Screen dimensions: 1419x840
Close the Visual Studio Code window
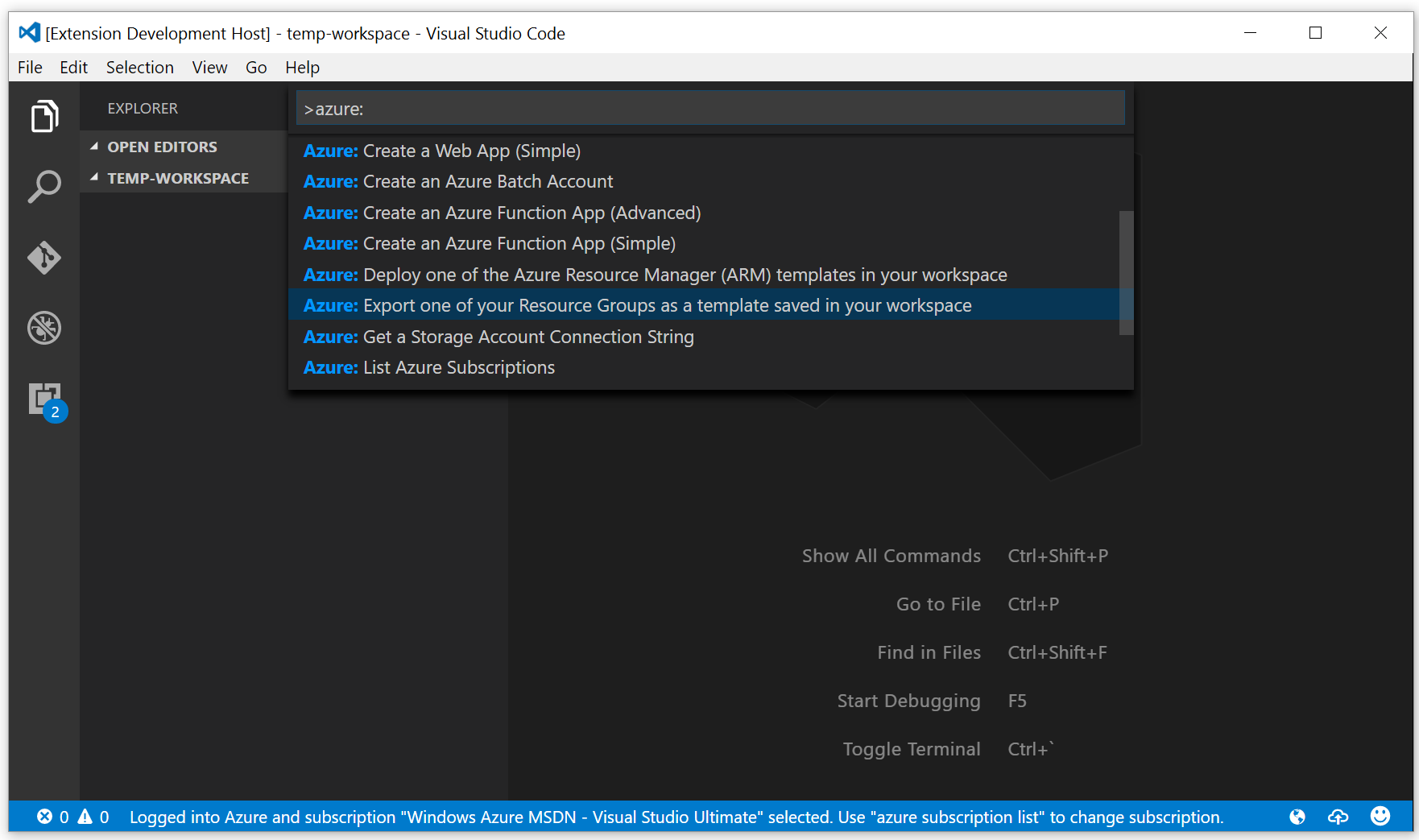(1380, 32)
